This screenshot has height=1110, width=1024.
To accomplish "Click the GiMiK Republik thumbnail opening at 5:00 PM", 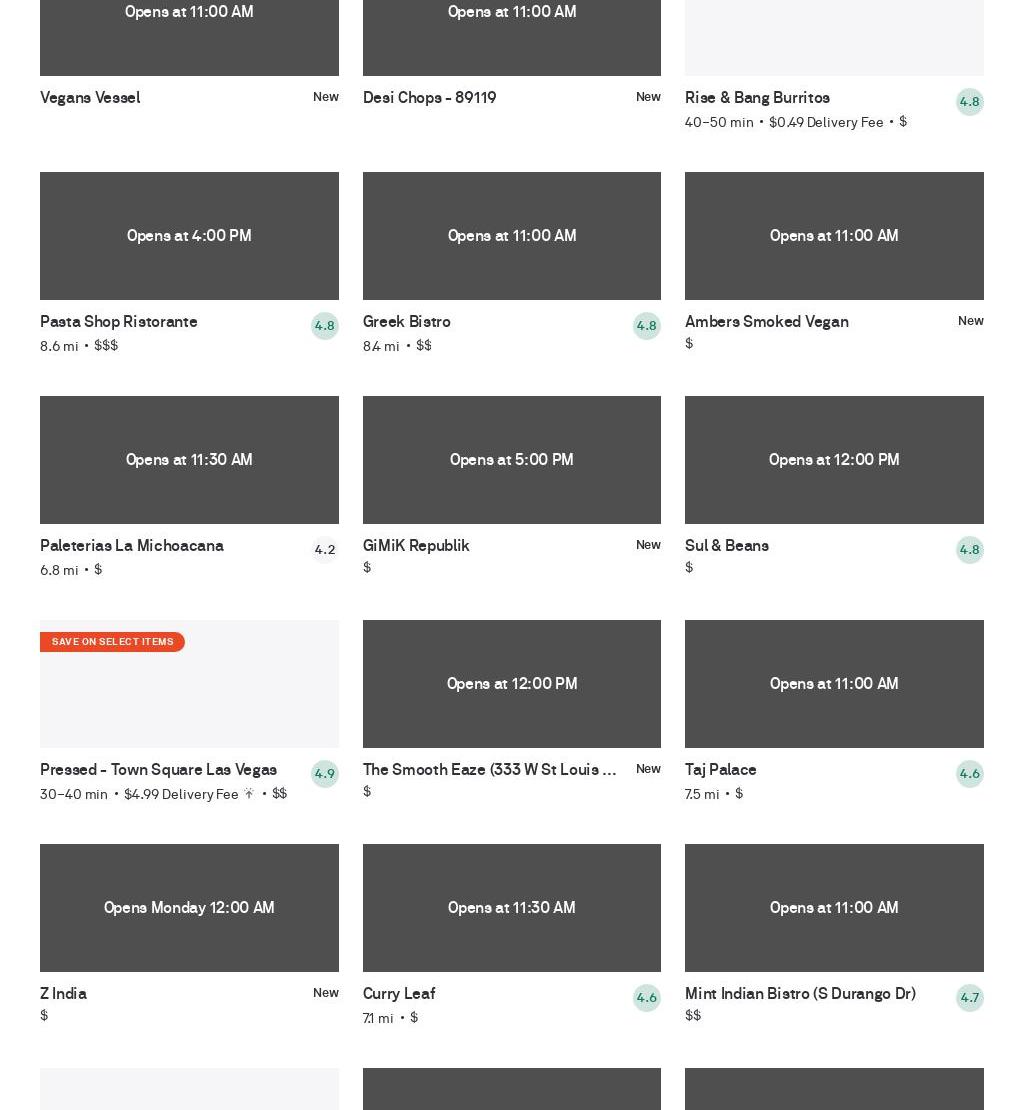I will click(x=511, y=460).
